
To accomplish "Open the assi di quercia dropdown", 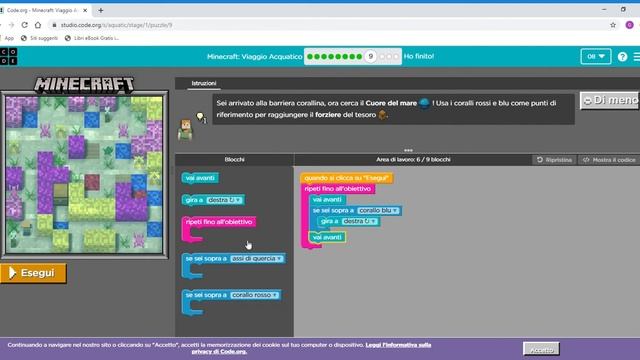I will click(257, 258).
